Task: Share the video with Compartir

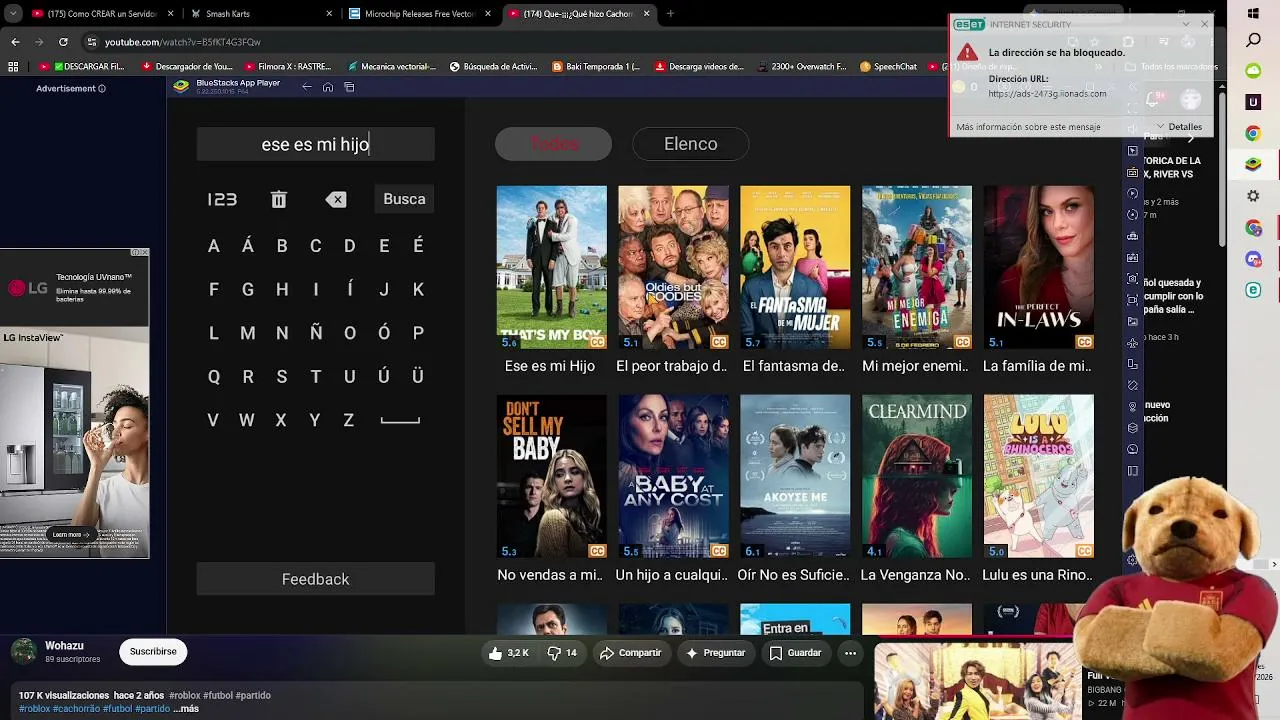Action: point(631,653)
